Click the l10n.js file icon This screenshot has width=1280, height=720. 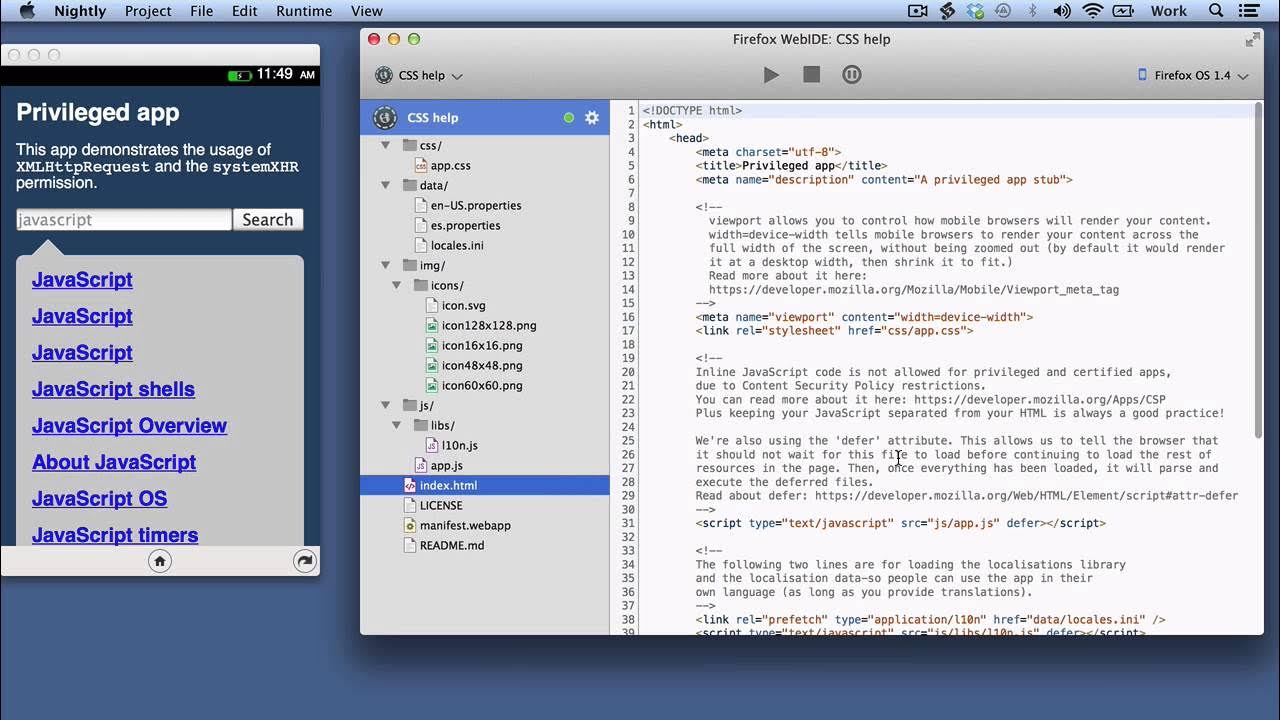click(432, 446)
